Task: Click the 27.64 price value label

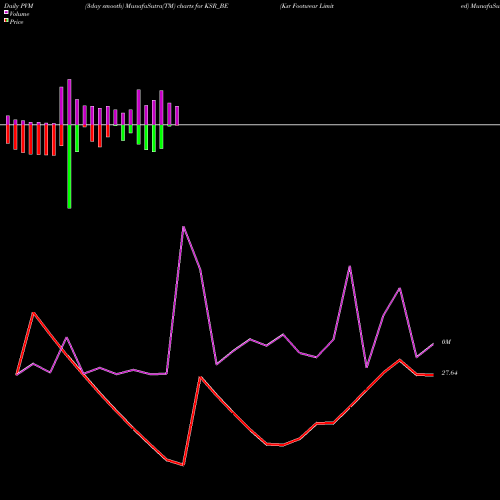Action: (449, 373)
